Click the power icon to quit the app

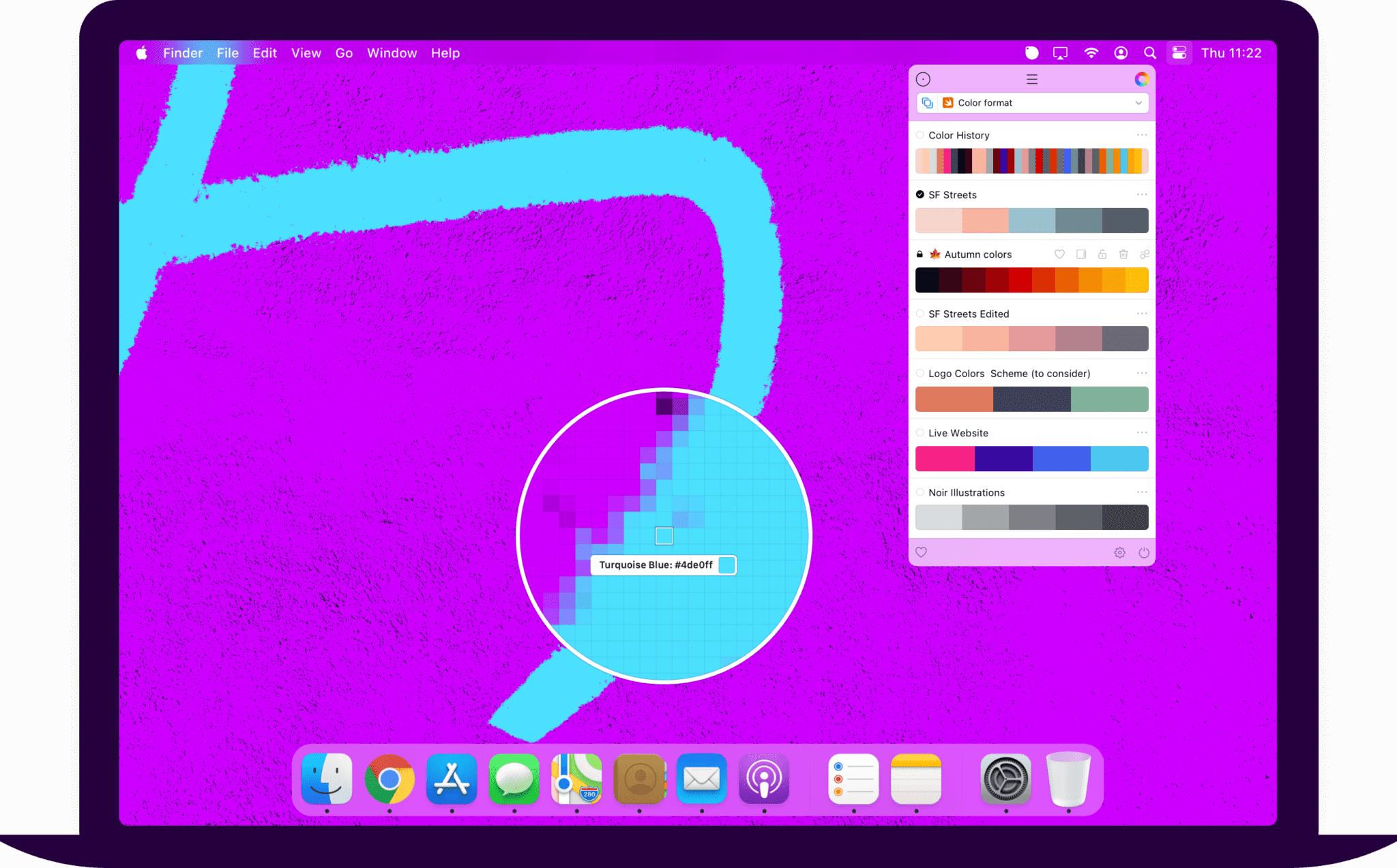coord(1144,552)
